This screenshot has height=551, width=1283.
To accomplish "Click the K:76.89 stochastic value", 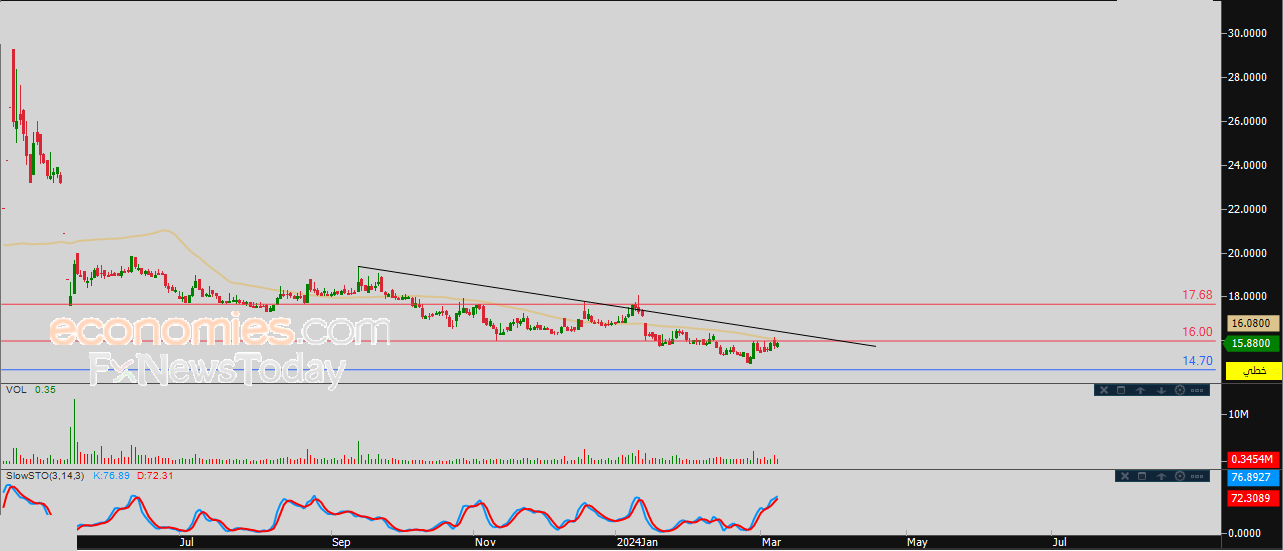I will coord(112,475).
